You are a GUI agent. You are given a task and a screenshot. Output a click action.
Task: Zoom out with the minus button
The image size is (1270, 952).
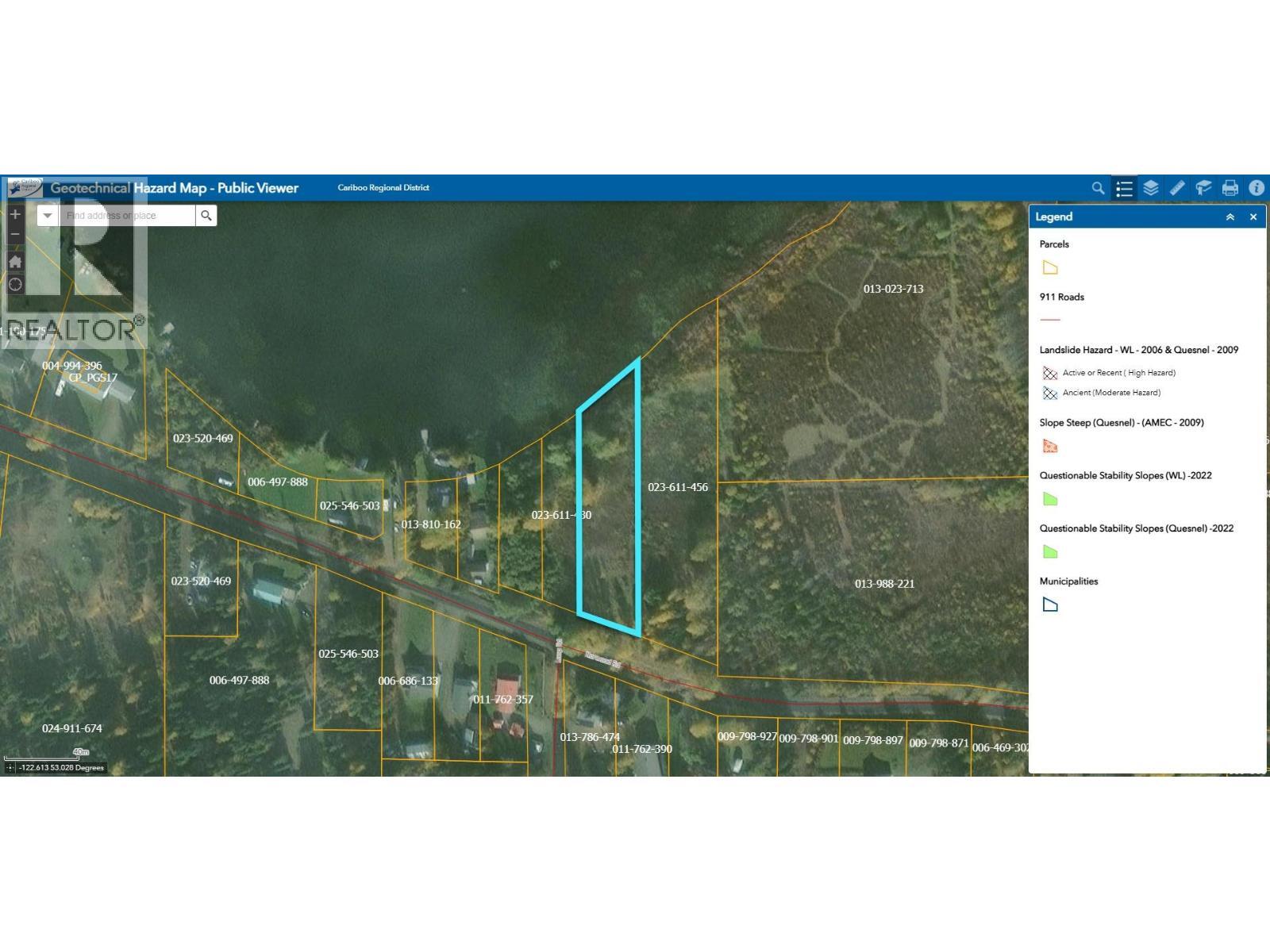(15, 234)
